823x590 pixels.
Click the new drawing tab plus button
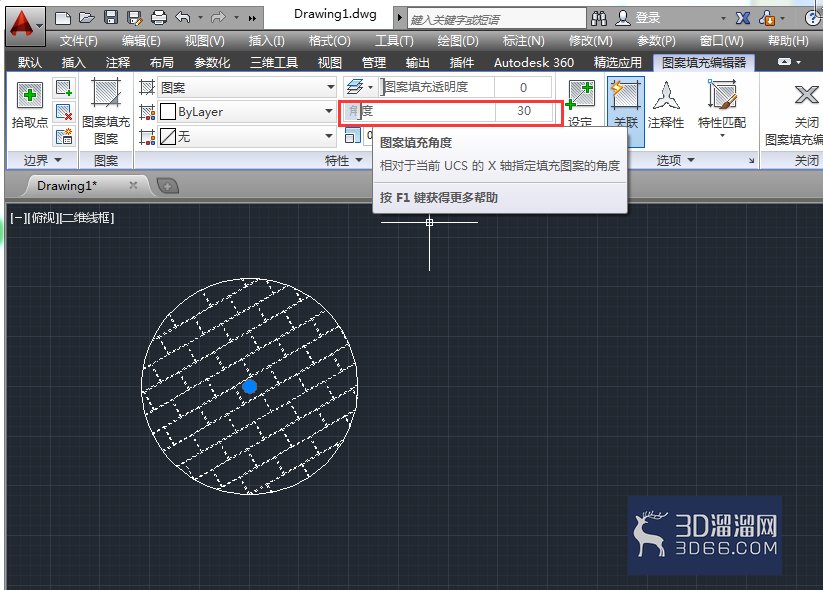point(167,185)
